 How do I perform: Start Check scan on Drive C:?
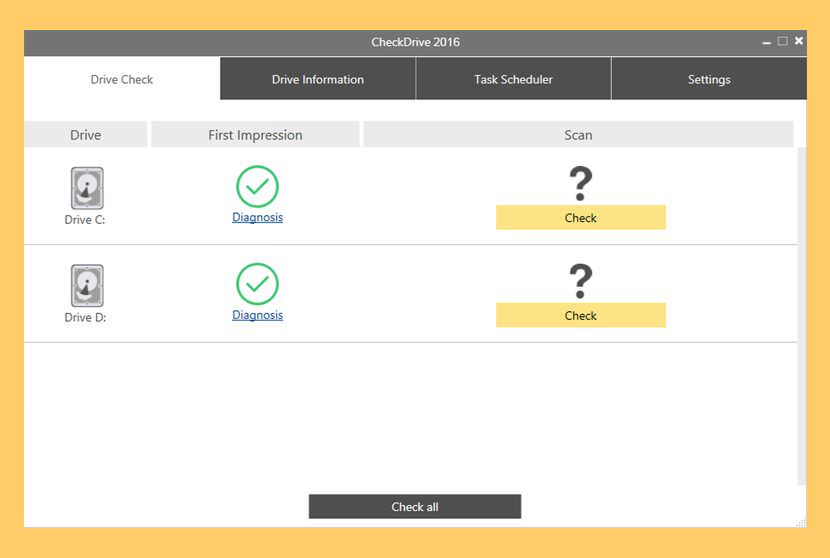click(x=581, y=218)
